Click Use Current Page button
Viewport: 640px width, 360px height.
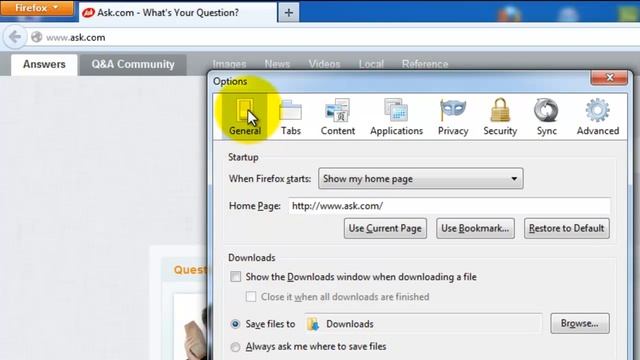coord(385,228)
